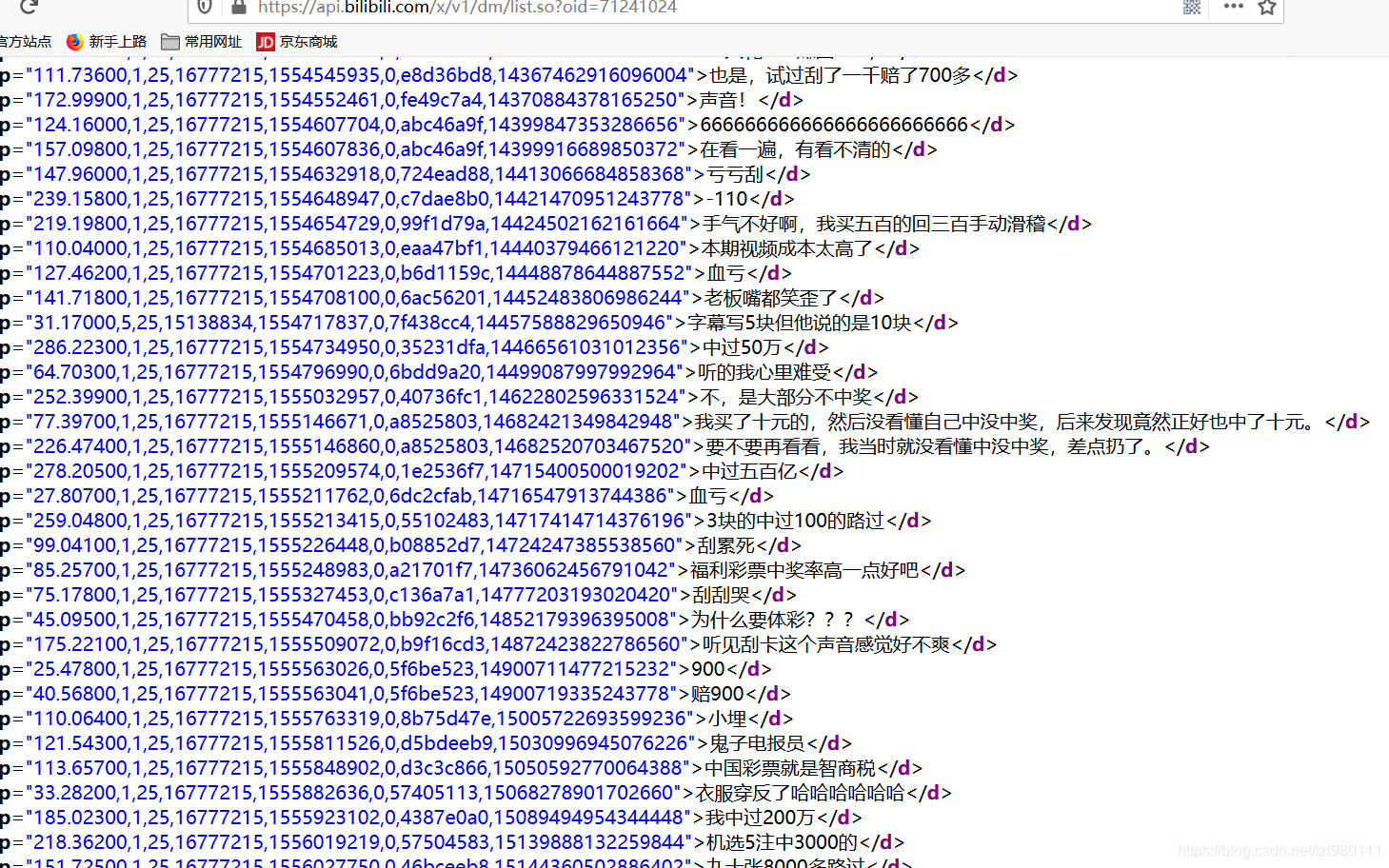Select comment 鬼子电报员
The image size is (1389, 868).
[758, 743]
